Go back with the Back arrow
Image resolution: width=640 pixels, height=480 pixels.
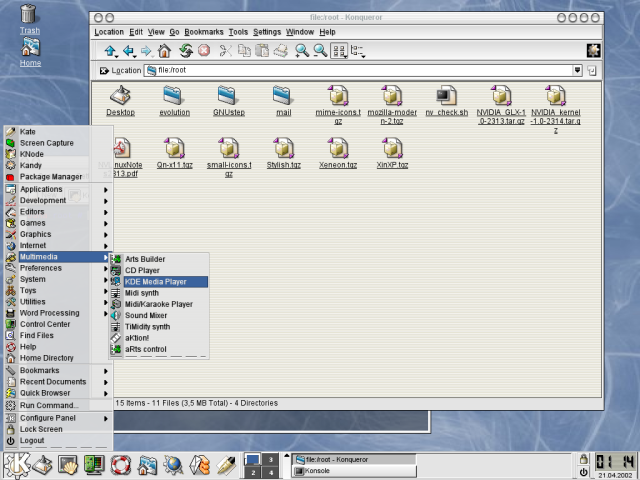point(129,51)
